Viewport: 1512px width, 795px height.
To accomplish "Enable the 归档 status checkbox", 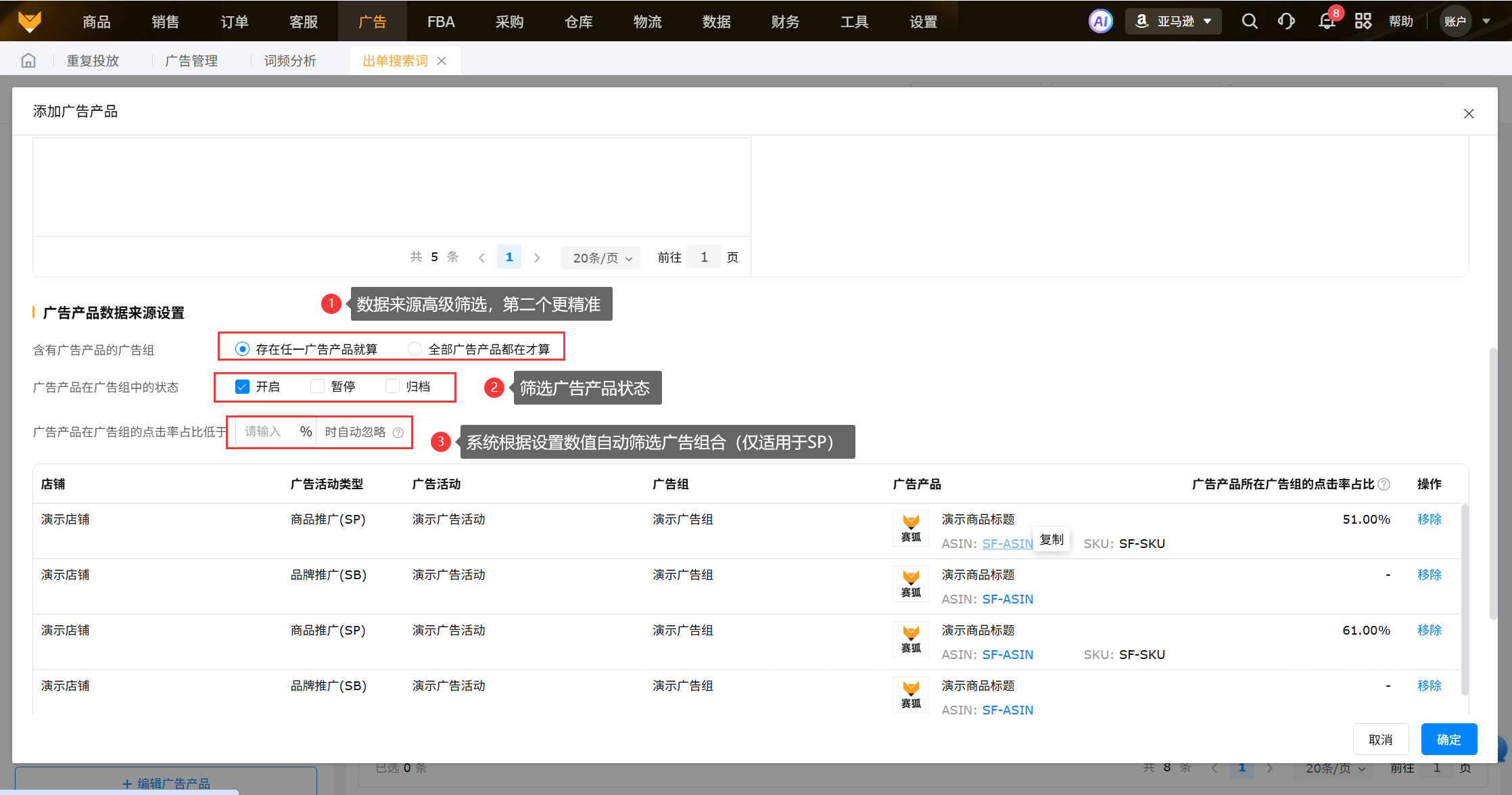I will 392,387.
